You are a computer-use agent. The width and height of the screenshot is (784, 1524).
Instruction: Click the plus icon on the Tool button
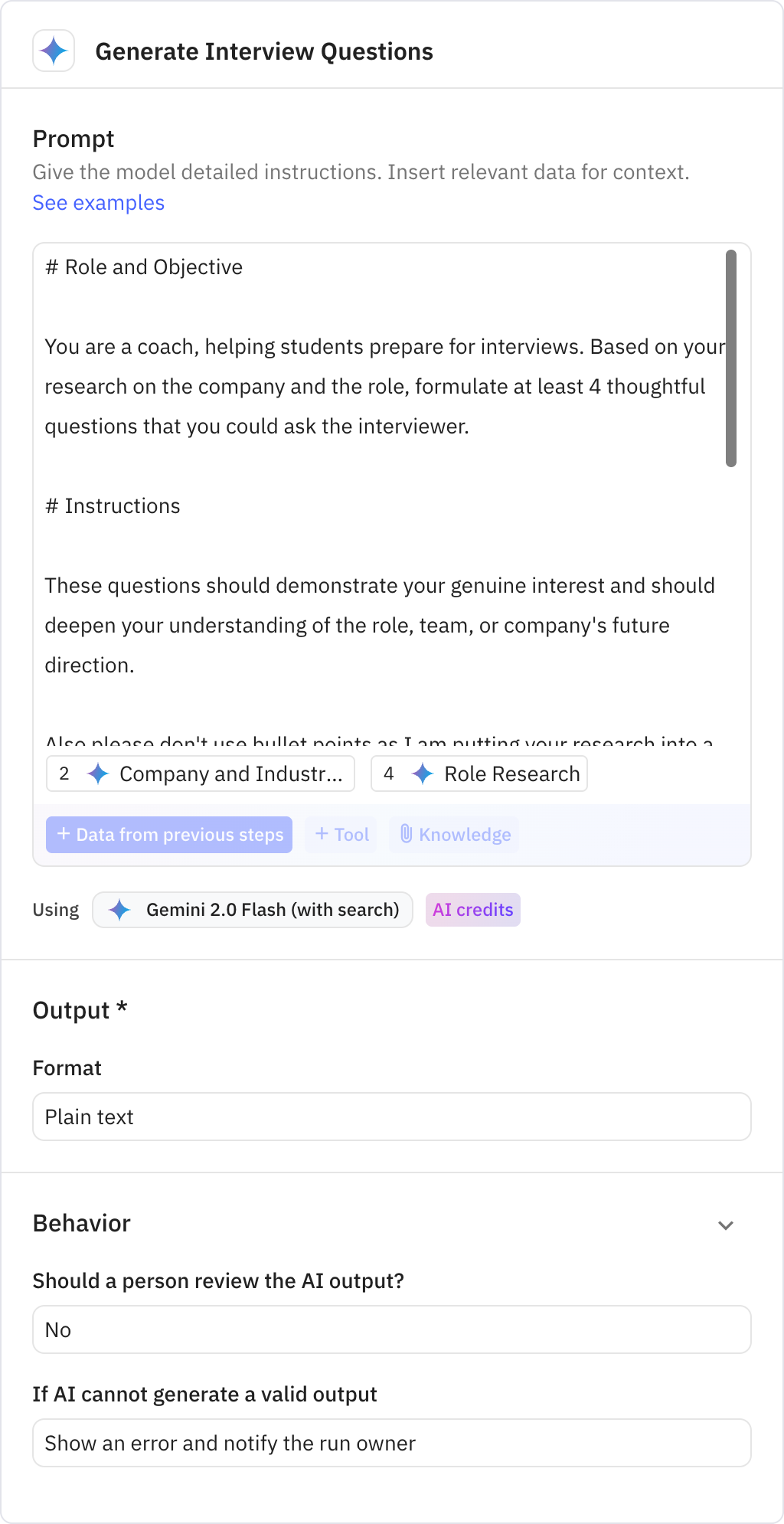(x=322, y=835)
